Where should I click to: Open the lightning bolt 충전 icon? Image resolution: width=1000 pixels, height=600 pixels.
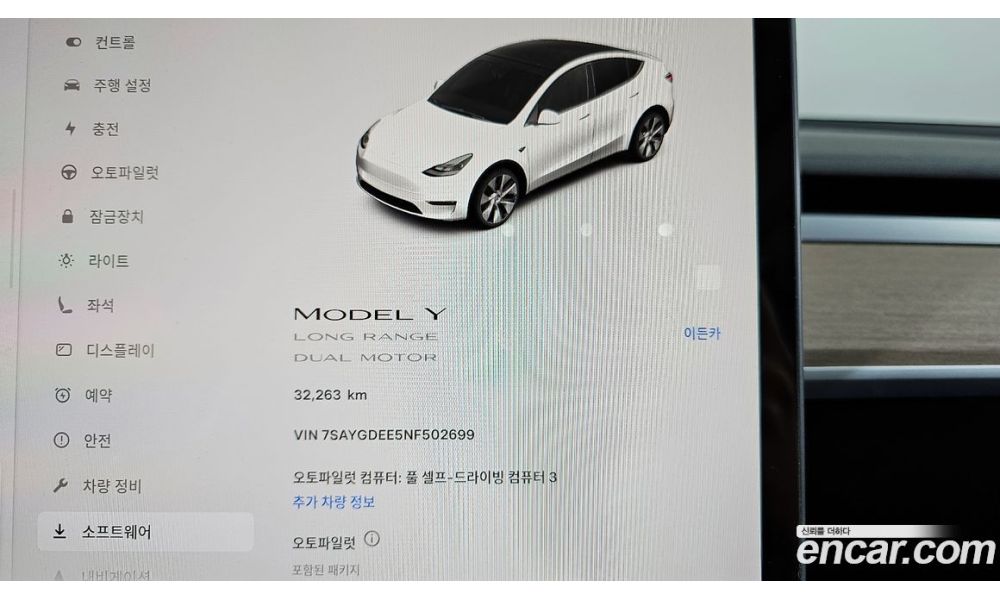[x=70, y=128]
